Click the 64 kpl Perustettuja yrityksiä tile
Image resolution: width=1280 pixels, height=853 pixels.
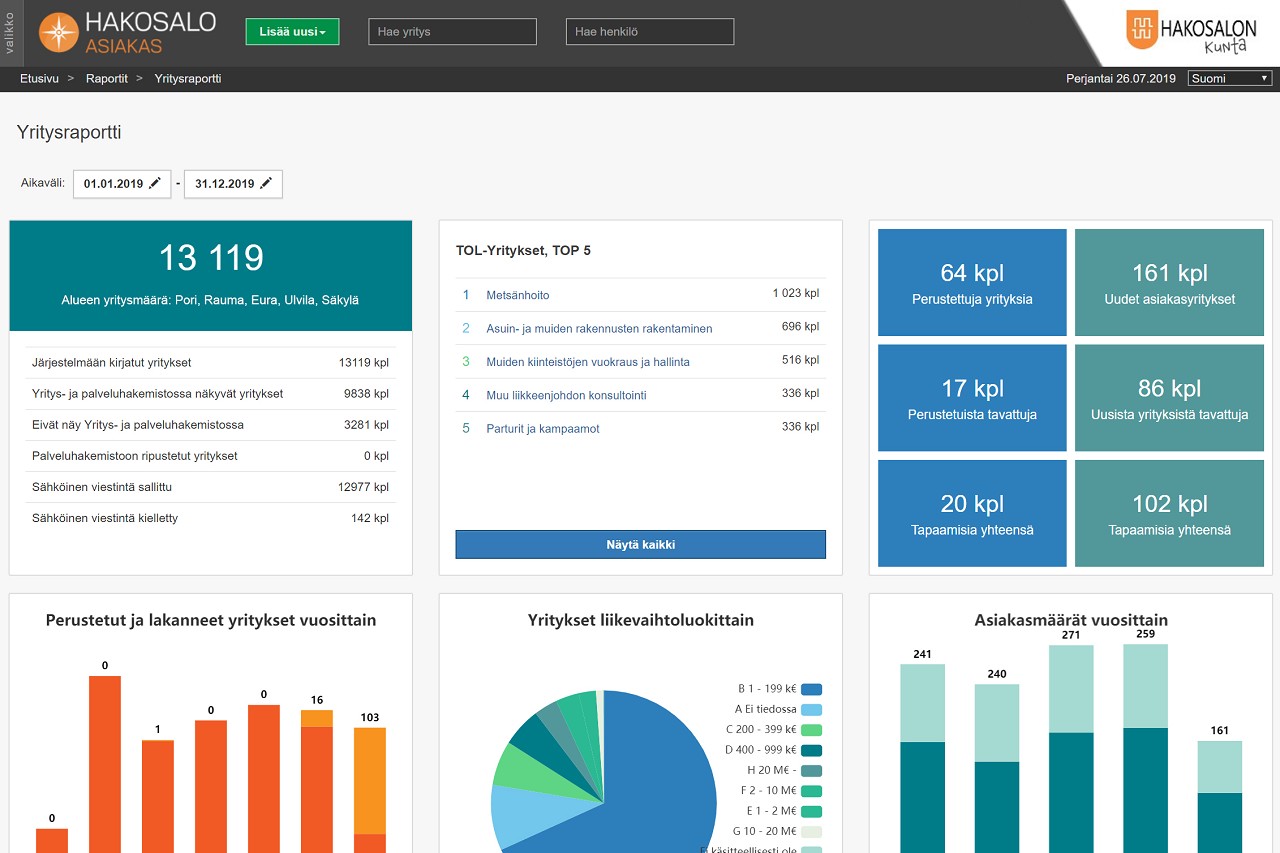pyautogui.click(x=972, y=283)
